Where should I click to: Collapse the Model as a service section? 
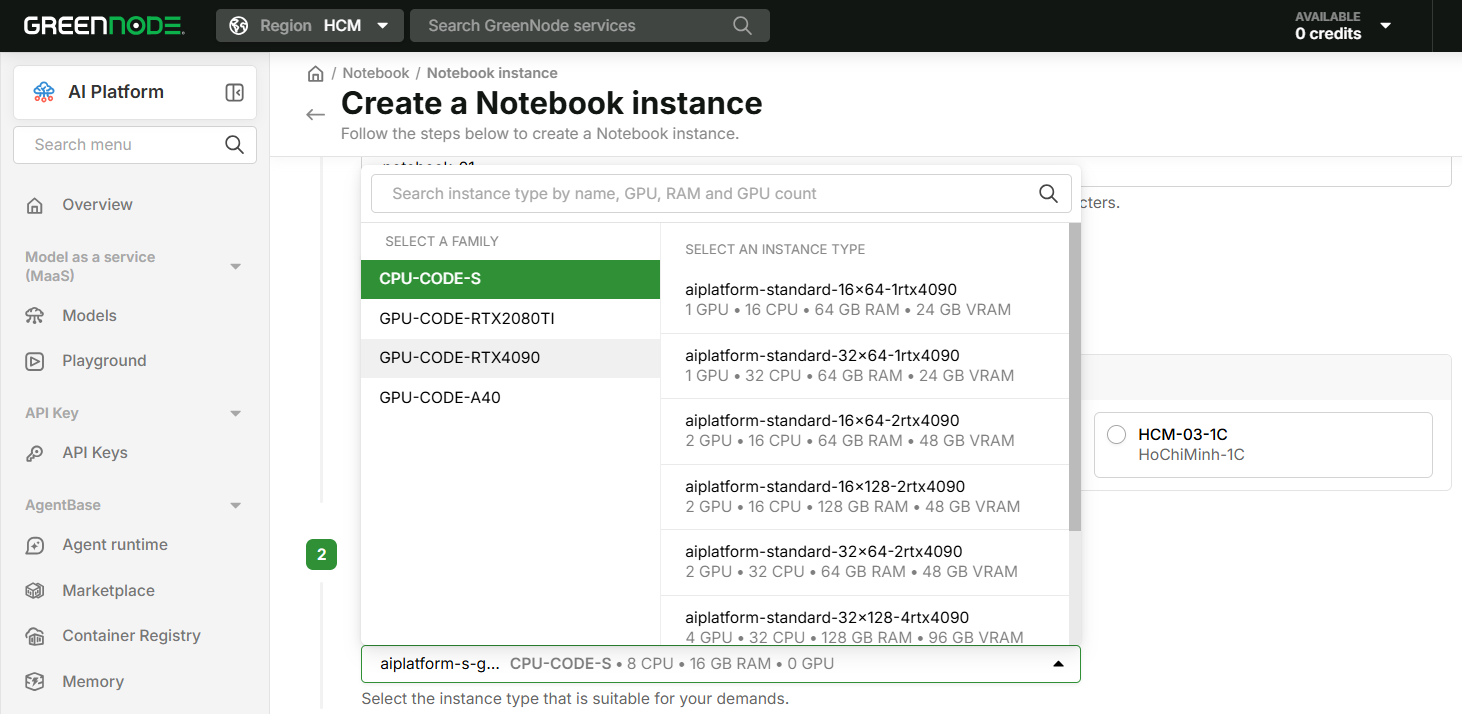(x=236, y=266)
